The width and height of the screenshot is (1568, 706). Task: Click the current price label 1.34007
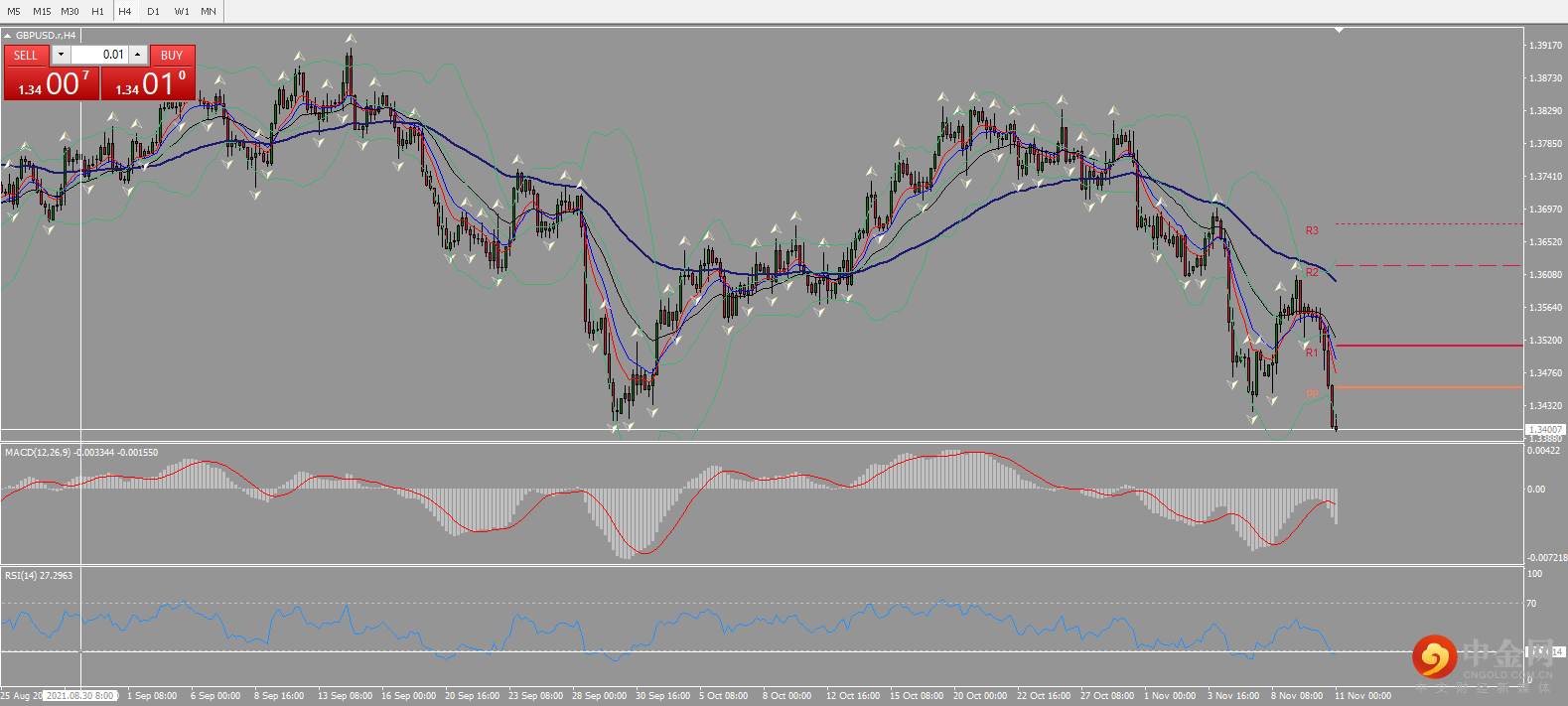(x=1544, y=430)
